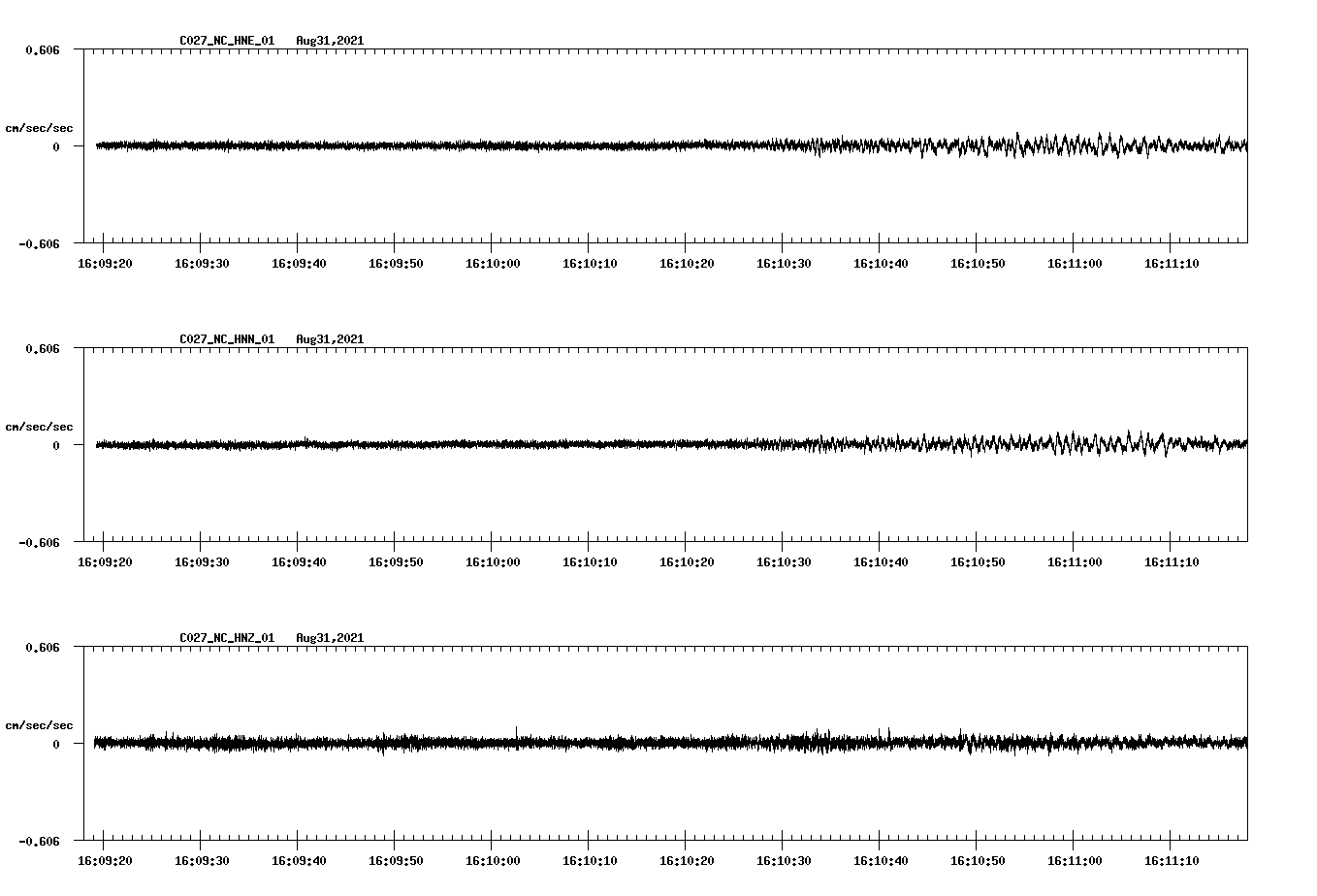Screen dimensions: 1317x896
Task: Click the C027_NC_HNE_01 channel title
Action: click(227, 41)
